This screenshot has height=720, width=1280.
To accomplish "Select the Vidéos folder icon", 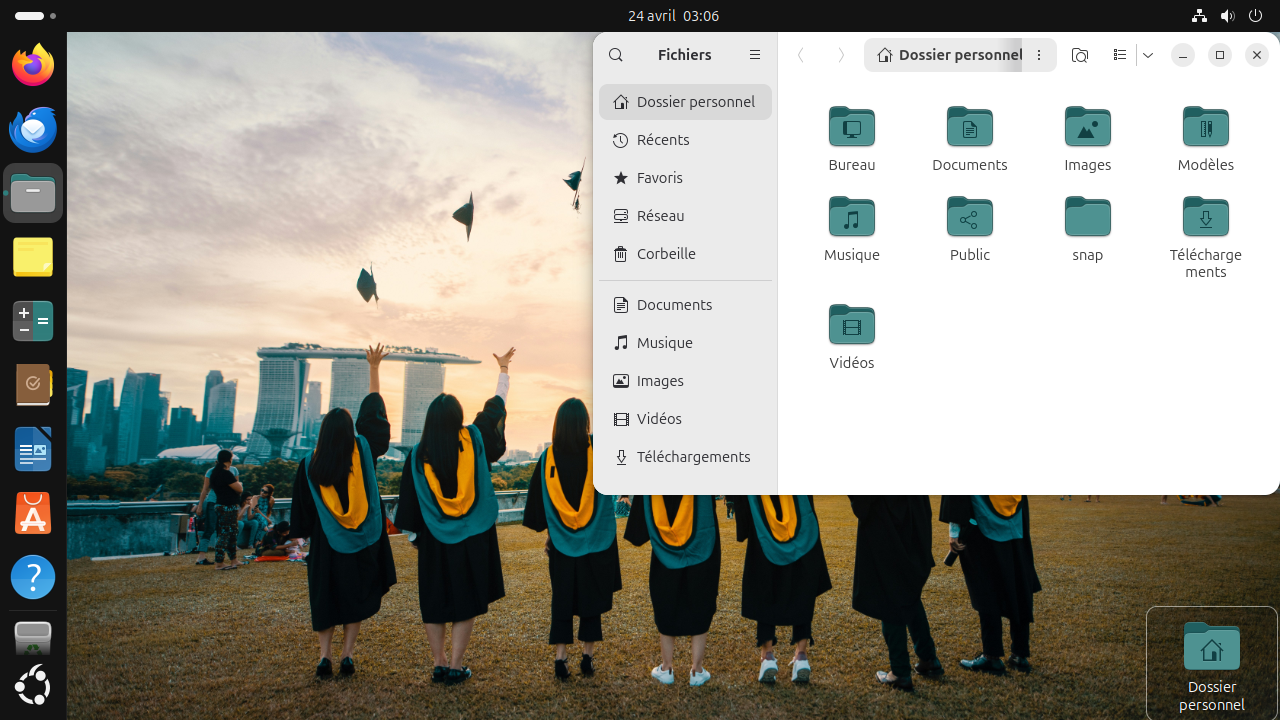I will (852, 326).
